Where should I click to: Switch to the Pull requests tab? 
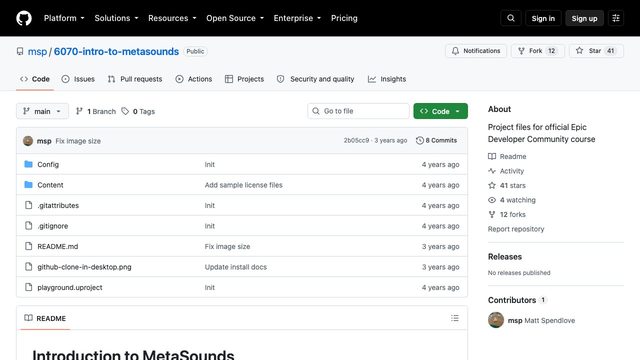click(x=135, y=79)
